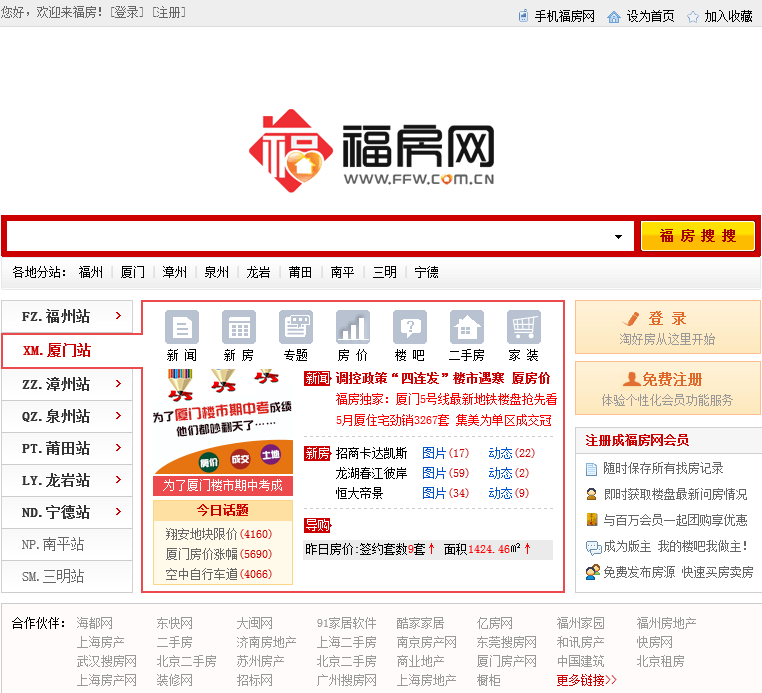
Task: Click the mobile phone icon for 手机福房网
Action: click(x=523, y=16)
